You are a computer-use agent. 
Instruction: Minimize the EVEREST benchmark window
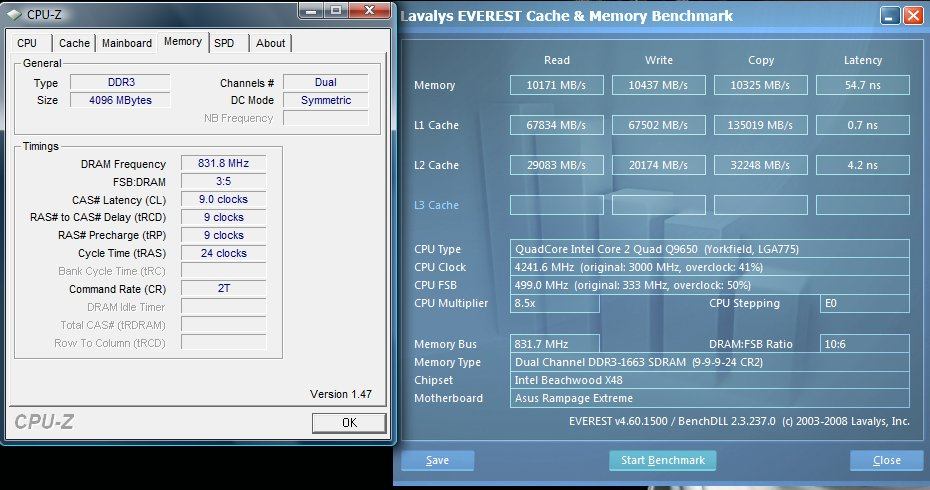(890, 15)
